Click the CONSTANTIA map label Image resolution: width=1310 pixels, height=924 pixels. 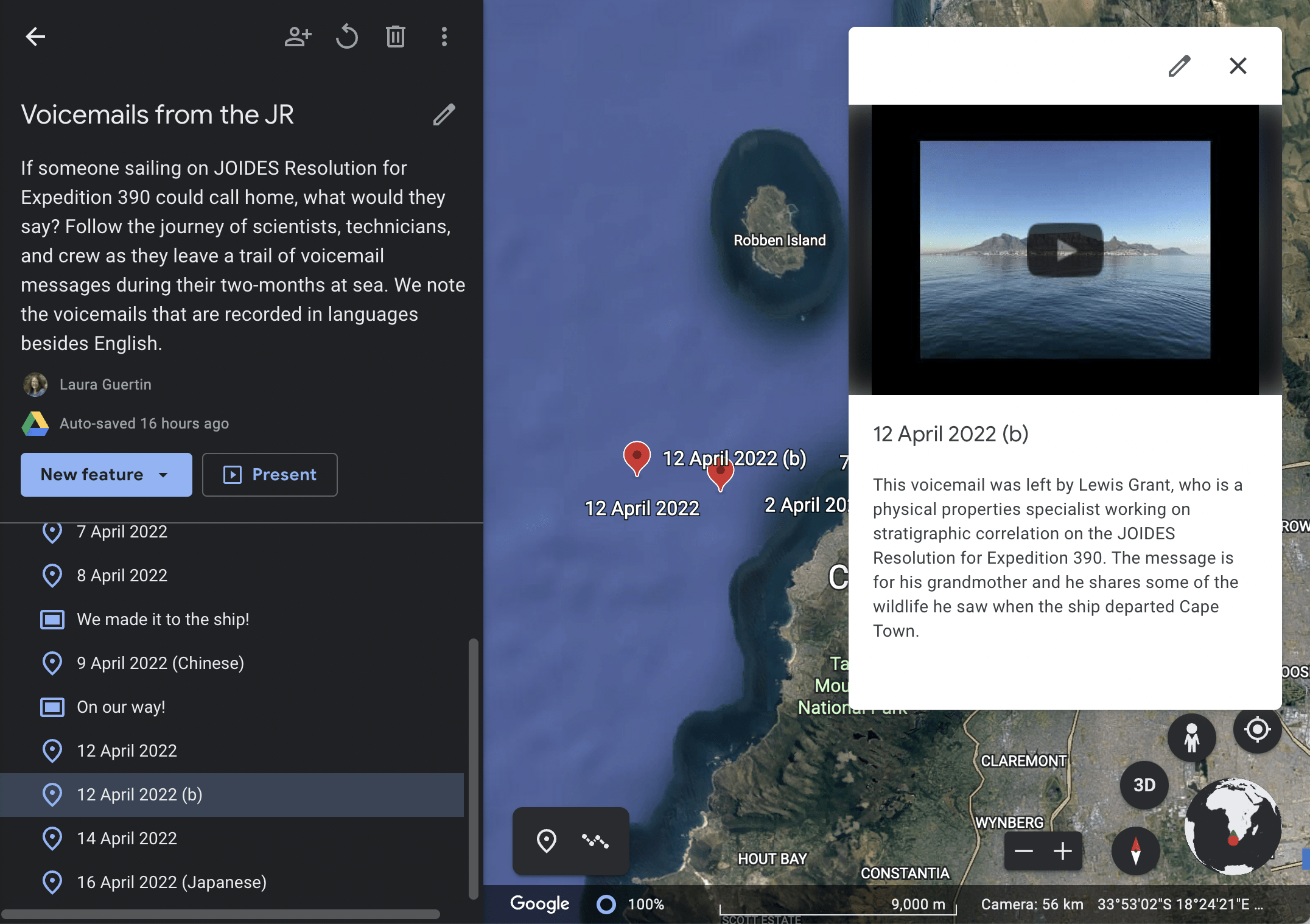(905, 873)
